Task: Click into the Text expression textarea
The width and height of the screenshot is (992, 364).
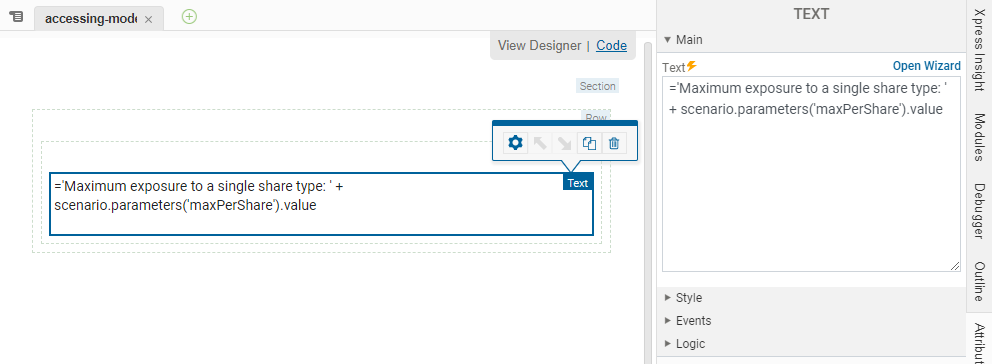Action: [811, 174]
